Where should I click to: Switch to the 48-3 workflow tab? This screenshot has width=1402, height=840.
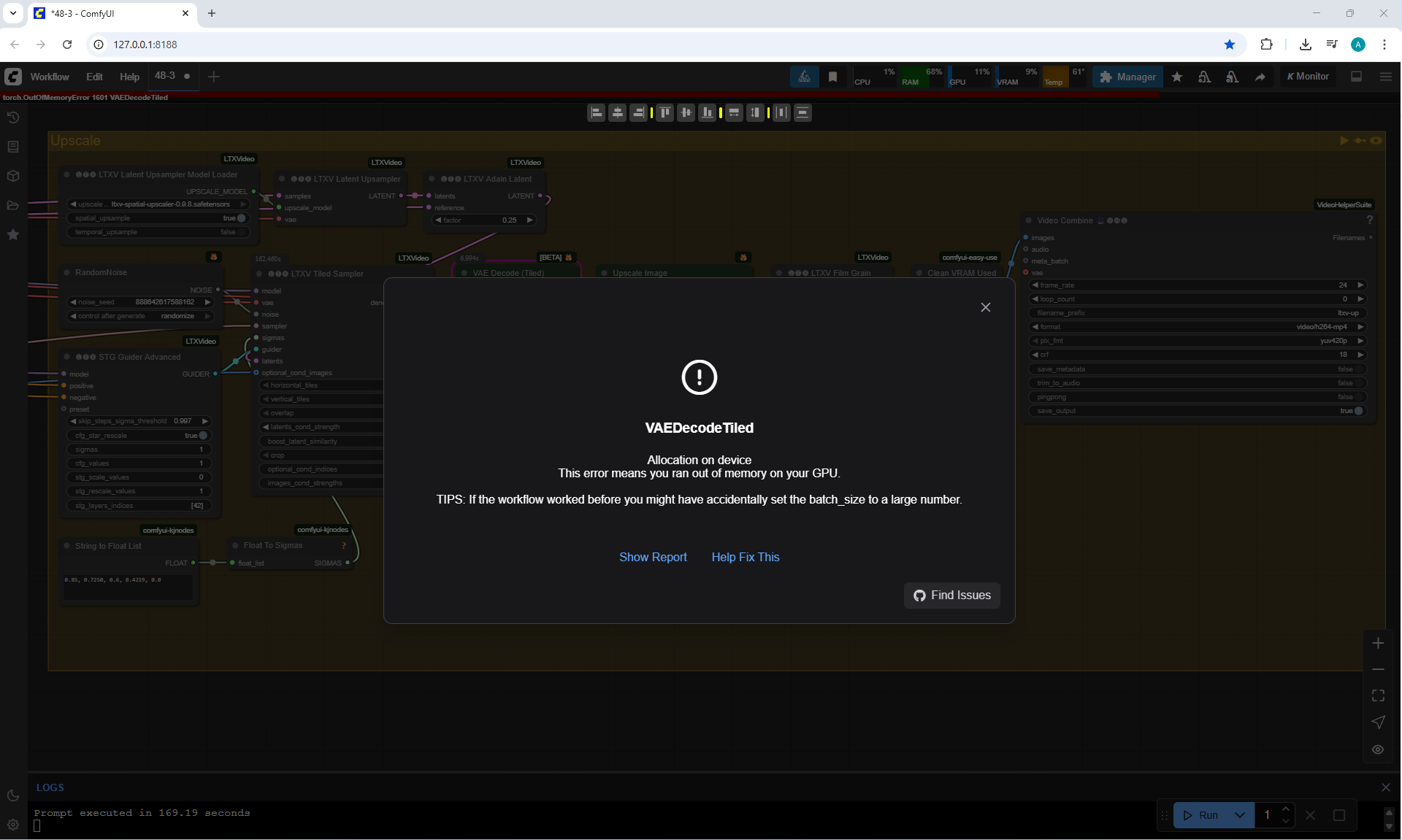click(165, 76)
